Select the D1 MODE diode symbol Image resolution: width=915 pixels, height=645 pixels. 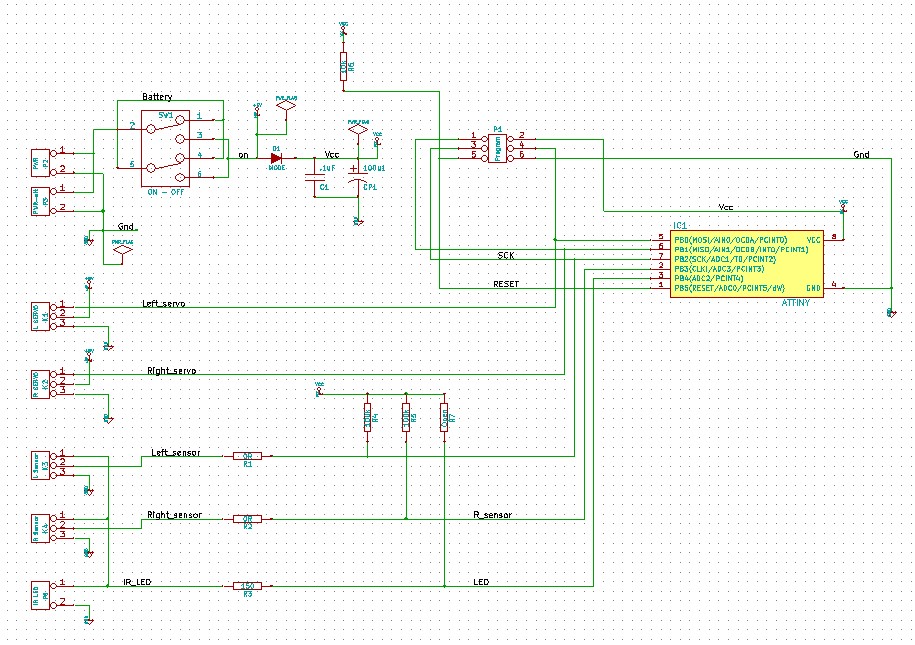pyautogui.click(x=275, y=157)
